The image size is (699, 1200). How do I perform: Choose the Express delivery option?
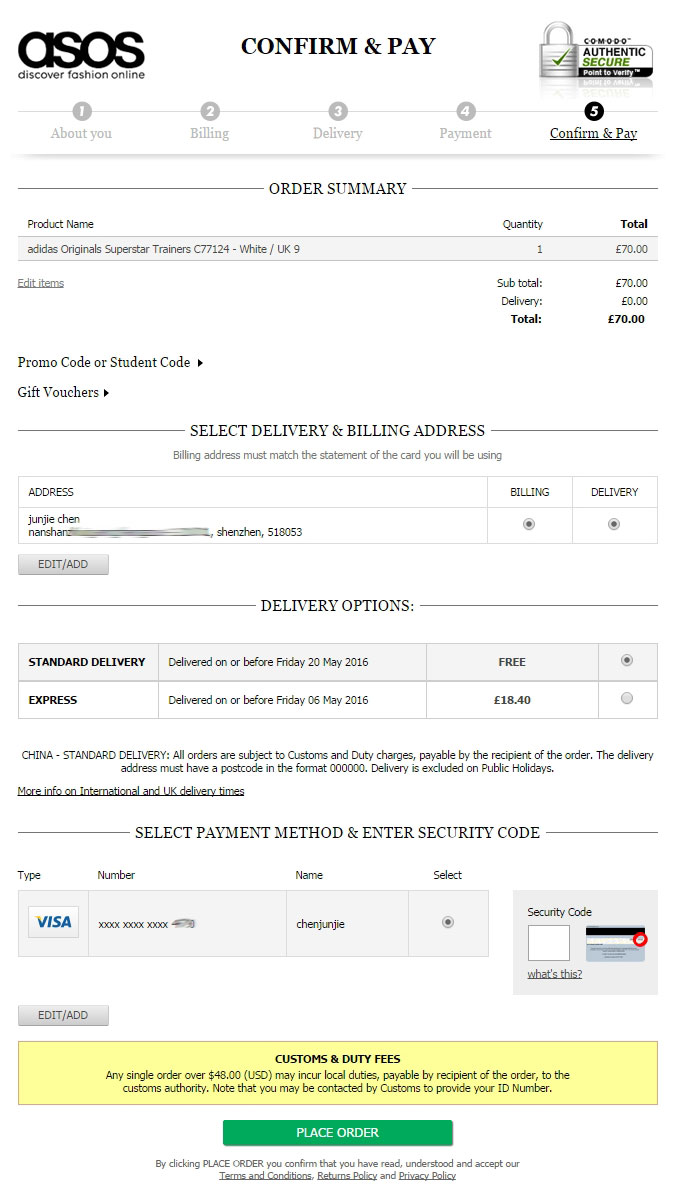coord(627,698)
